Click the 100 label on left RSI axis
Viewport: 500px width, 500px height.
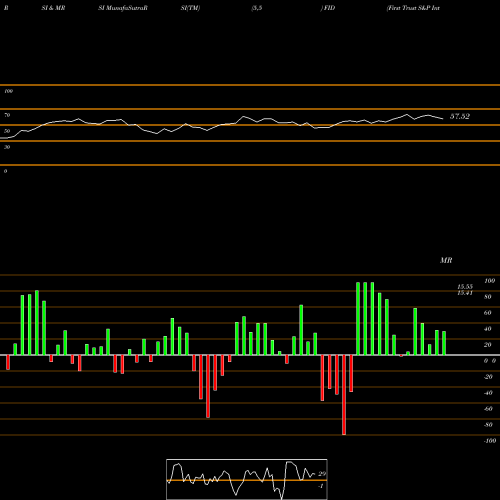(x=8, y=91)
